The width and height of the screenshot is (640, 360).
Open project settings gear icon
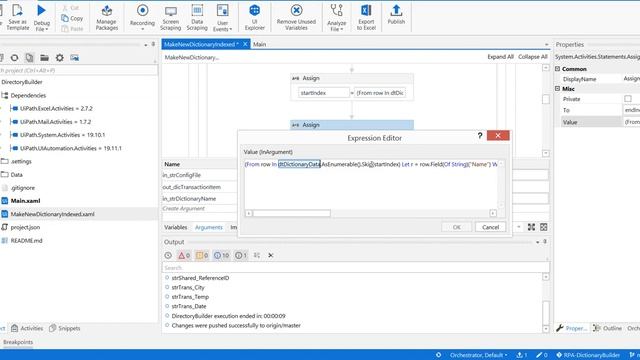[x=60, y=58]
